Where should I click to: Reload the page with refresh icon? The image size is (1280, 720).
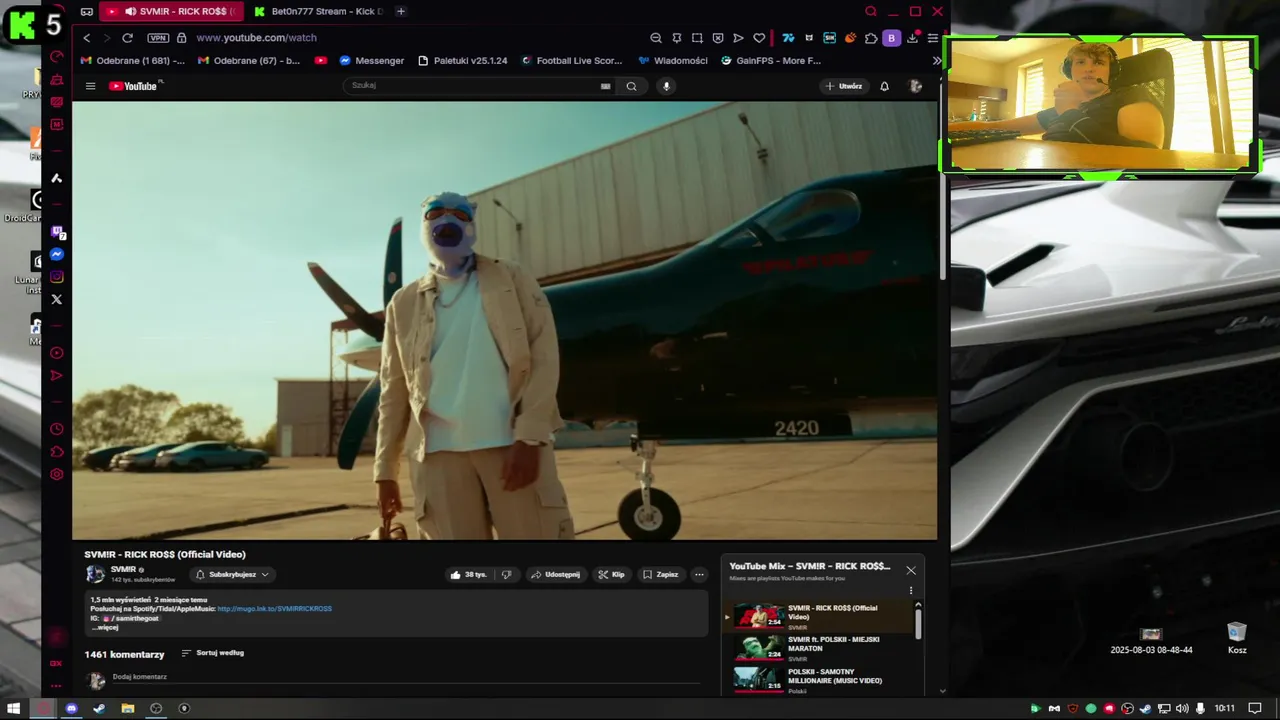tap(127, 38)
